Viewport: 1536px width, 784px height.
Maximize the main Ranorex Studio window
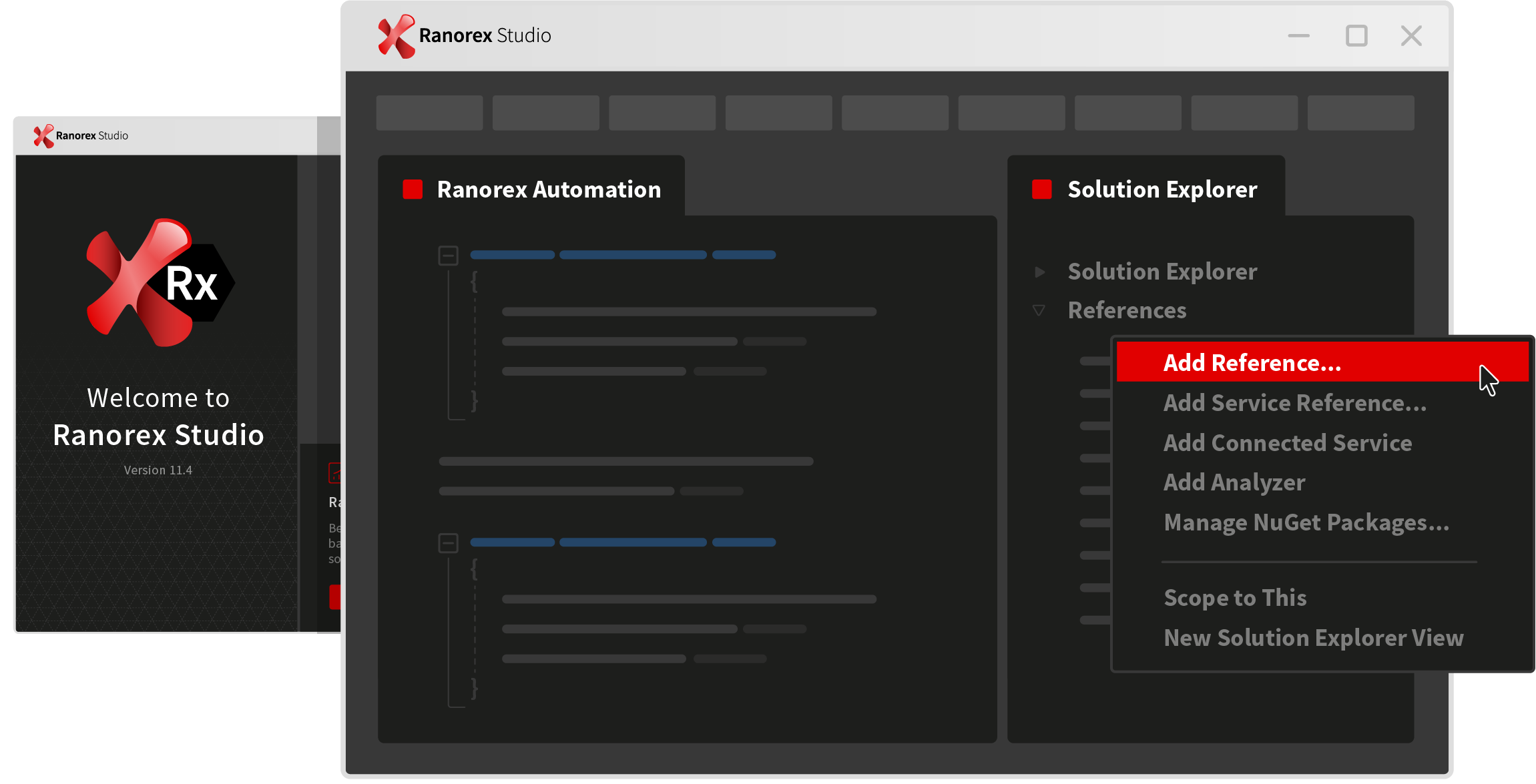[1356, 36]
